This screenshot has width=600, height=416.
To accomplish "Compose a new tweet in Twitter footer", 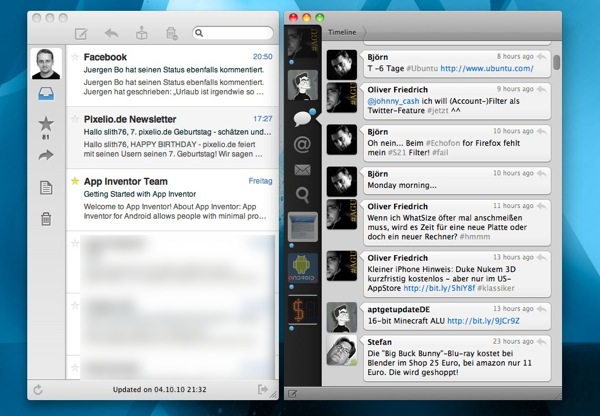I will click(292, 393).
